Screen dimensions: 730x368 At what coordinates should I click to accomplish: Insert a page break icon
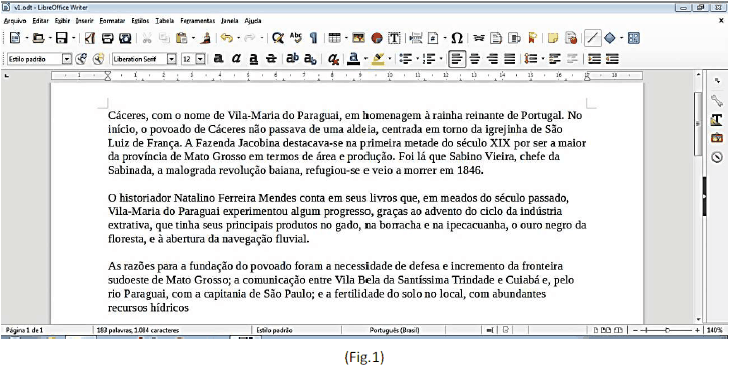[x=417, y=38]
